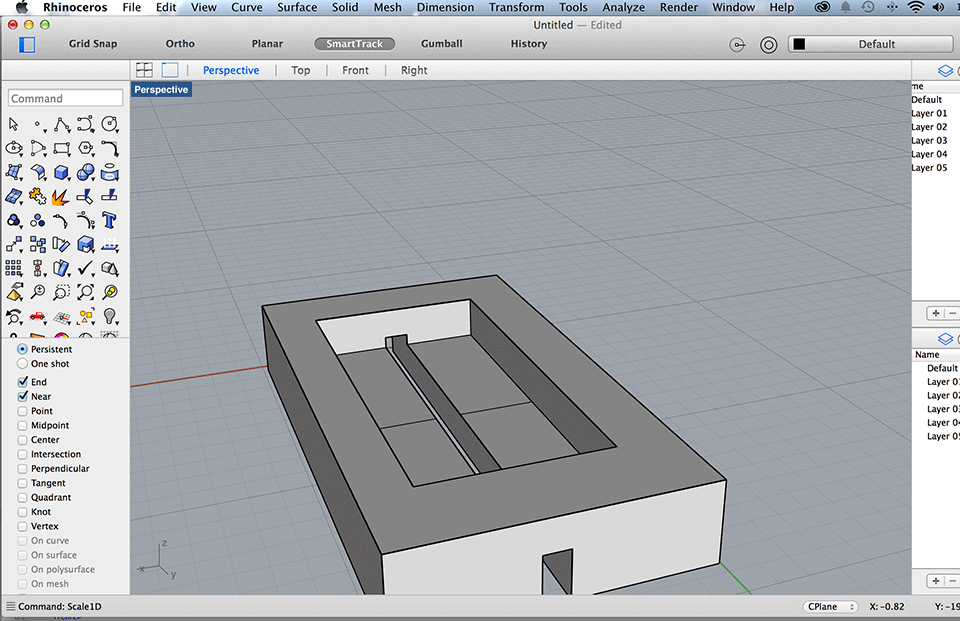Click into the Command input field
960x621 pixels.
pyautogui.click(x=66, y=98)
